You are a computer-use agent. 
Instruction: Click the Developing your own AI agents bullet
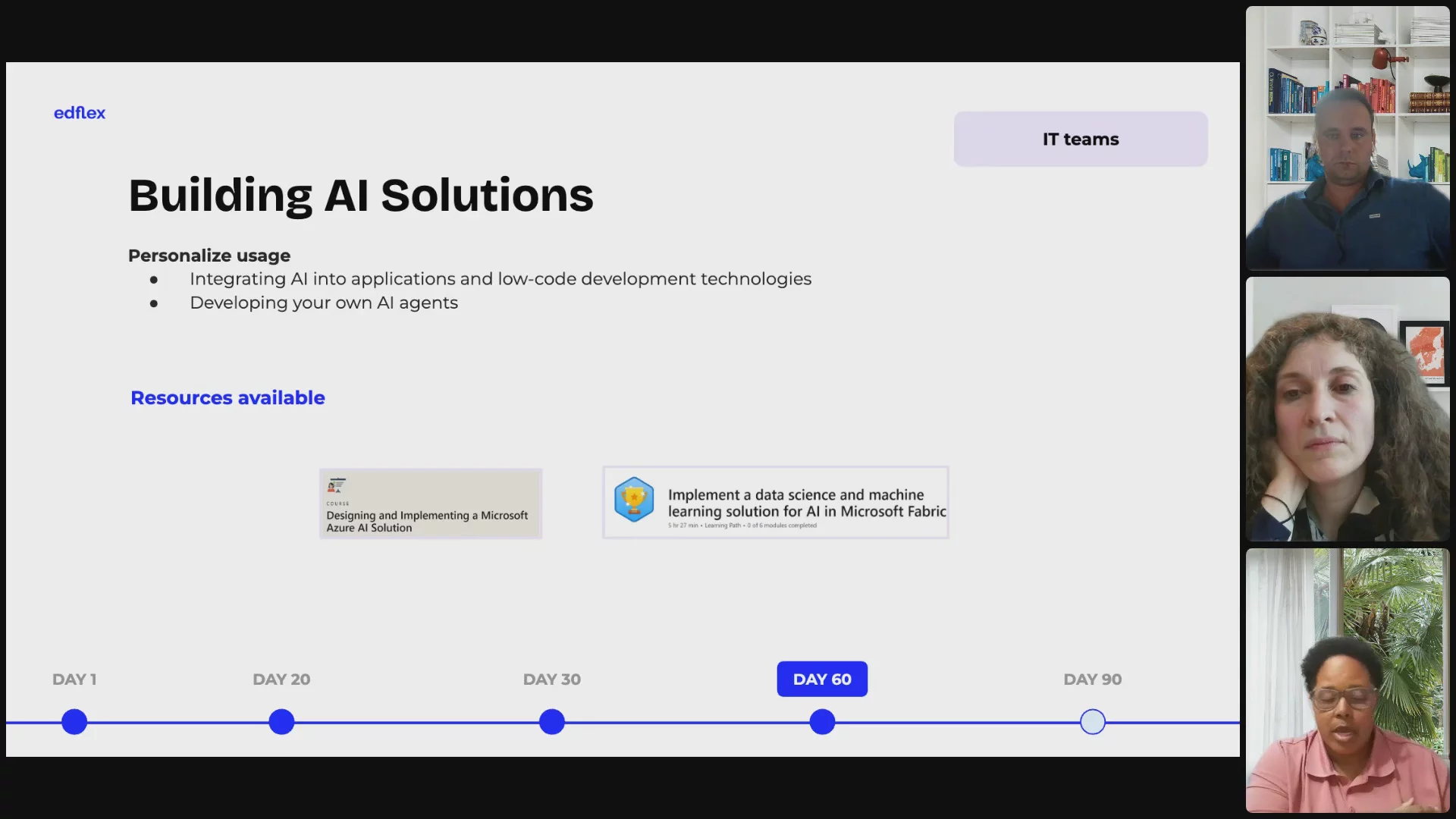(324, 303)
